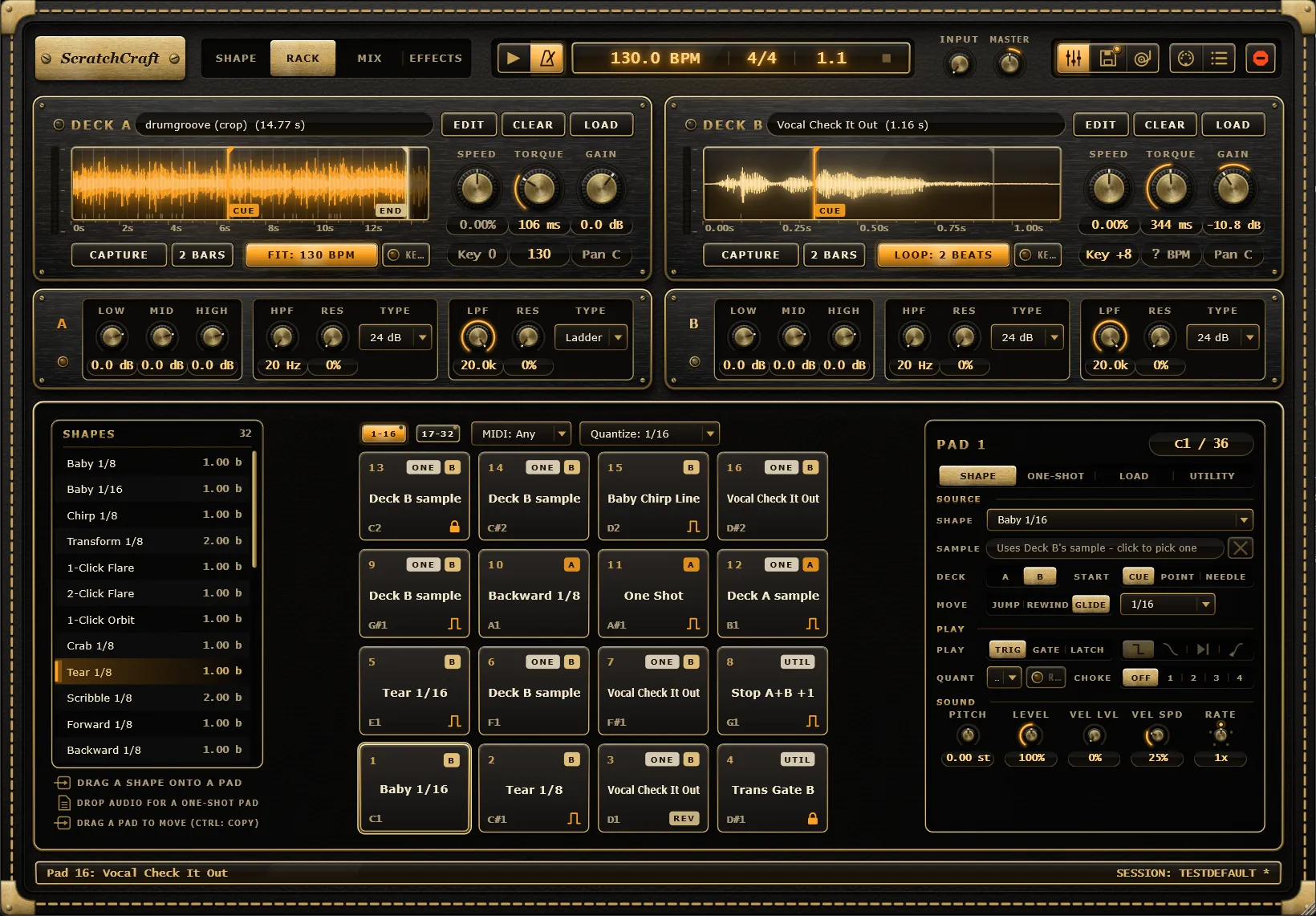
Task: Open Deck A HPF 24 dB type dropdown
Action: point(396,338)
